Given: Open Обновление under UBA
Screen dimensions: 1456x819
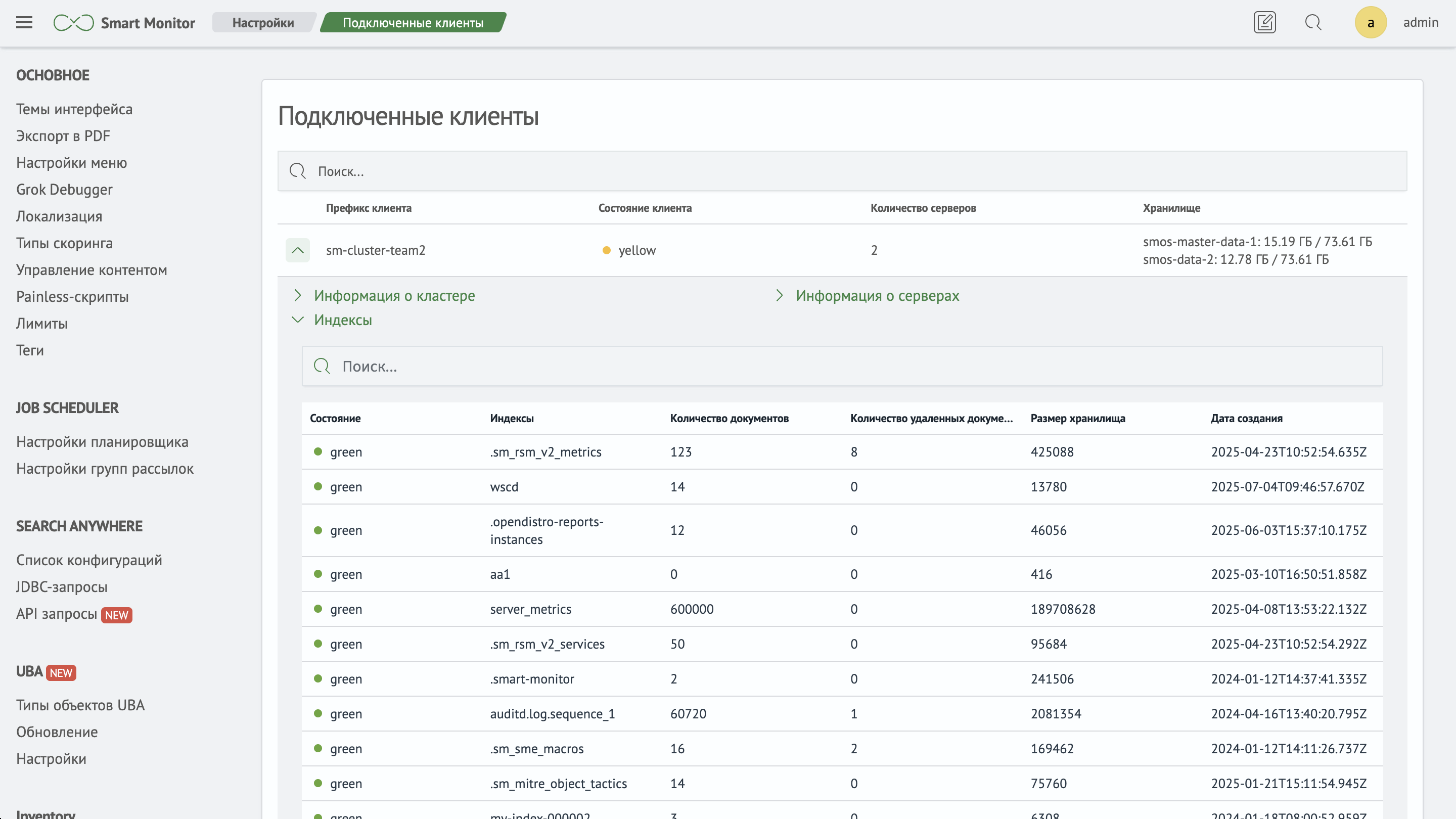Looking at the screenshot, I should pyautogui.click(x=57, y=732).
